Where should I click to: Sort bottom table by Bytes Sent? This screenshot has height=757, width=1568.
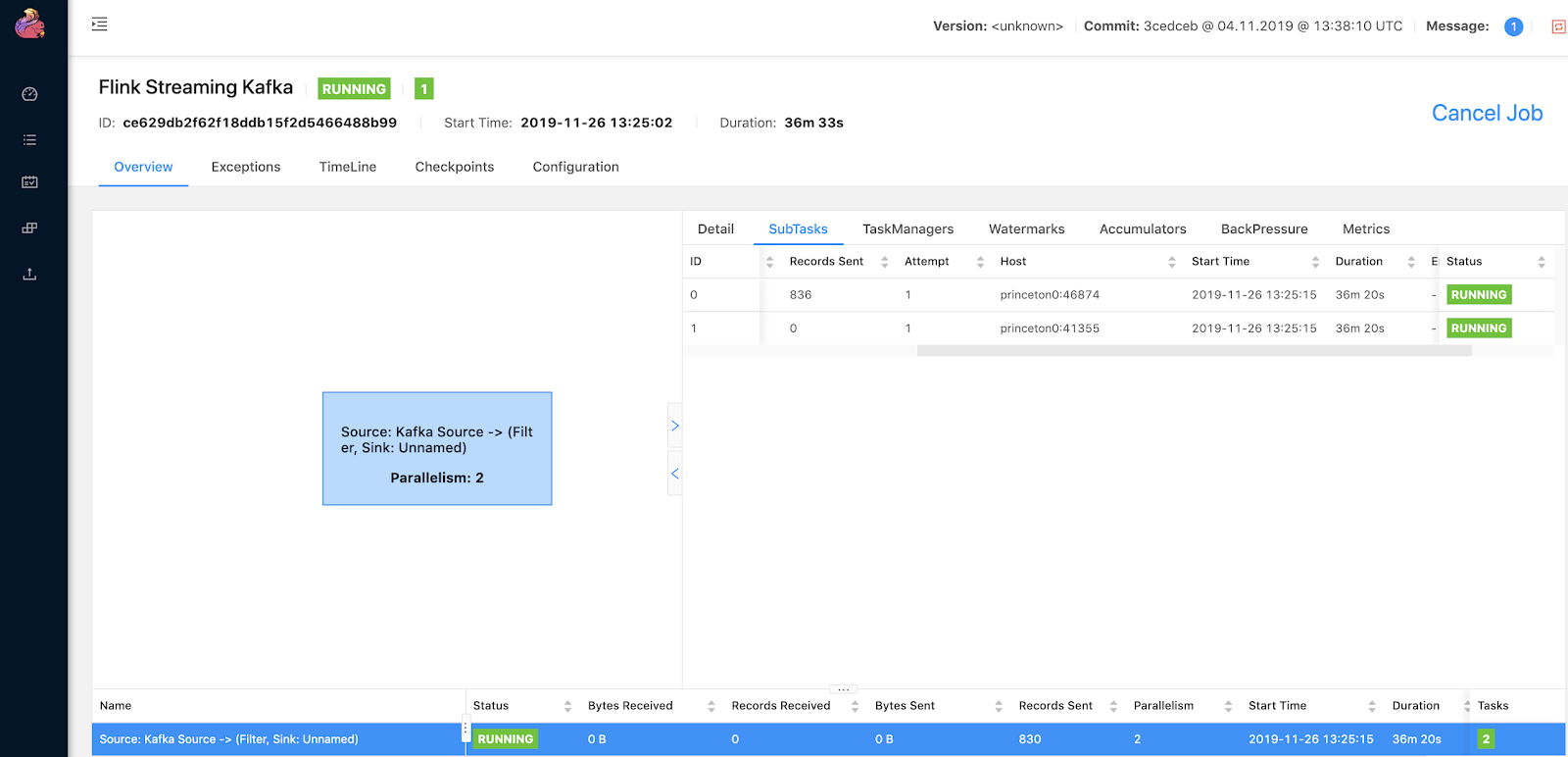(999, 706)
